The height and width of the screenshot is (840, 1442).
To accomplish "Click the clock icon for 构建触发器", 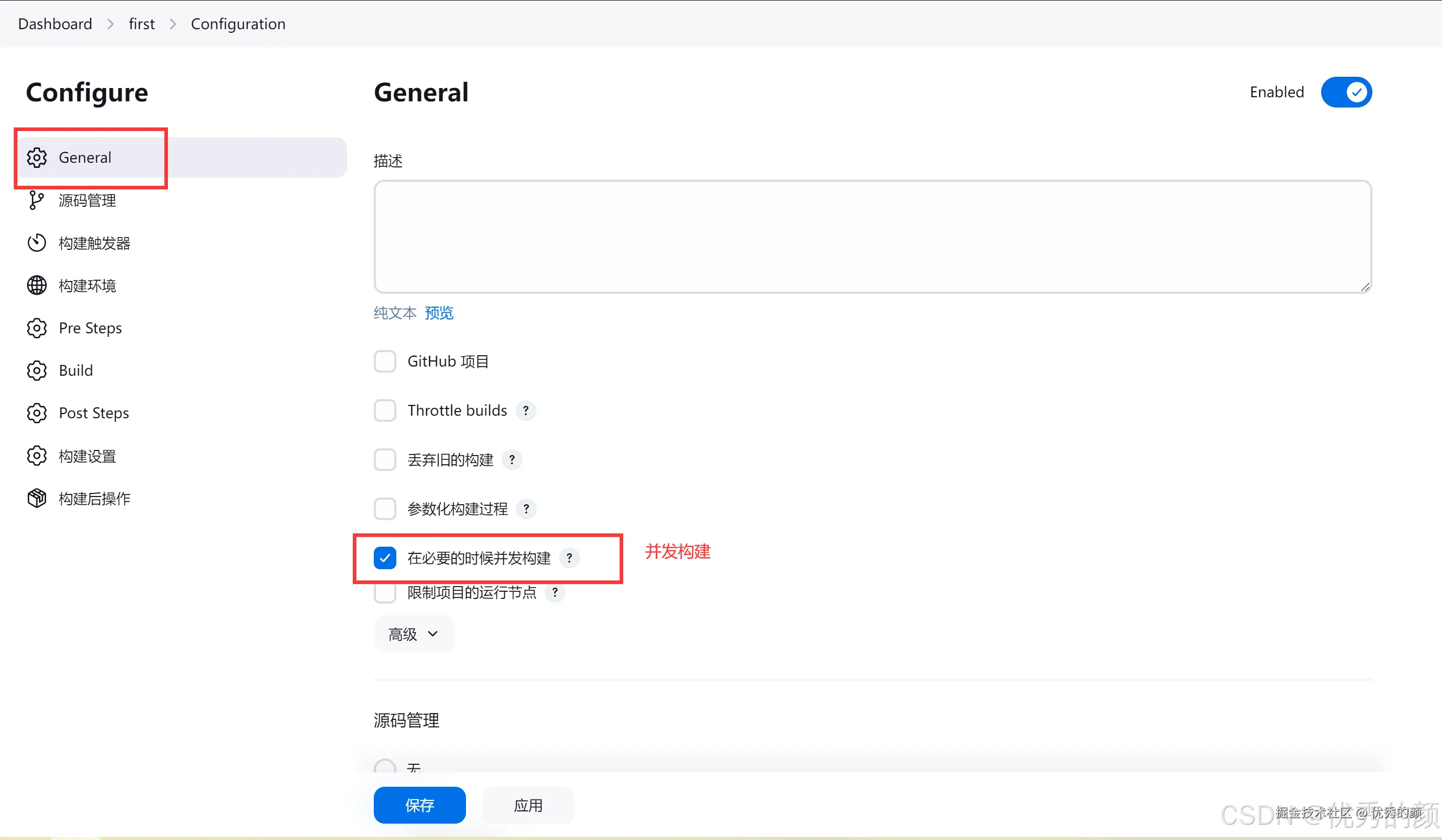I will 37,243.
